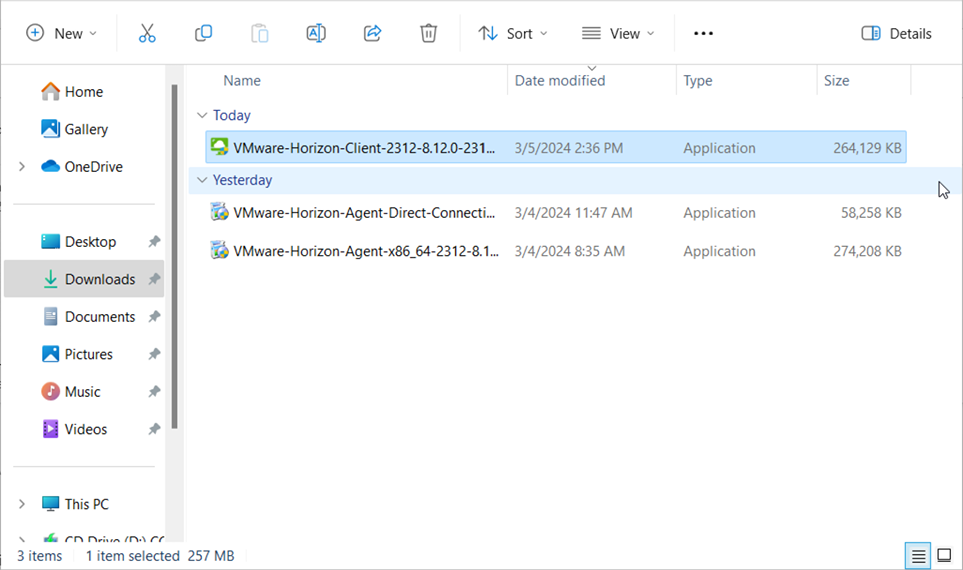Collapse the Today group
This screenshot has height=570, width=963.
203,116
